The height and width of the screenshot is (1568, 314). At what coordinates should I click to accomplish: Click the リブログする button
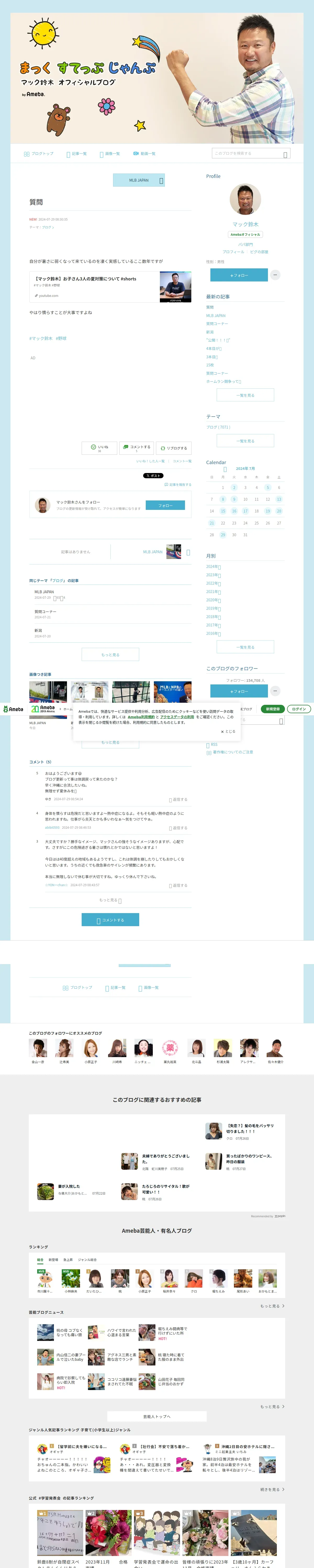coord(174,448)
